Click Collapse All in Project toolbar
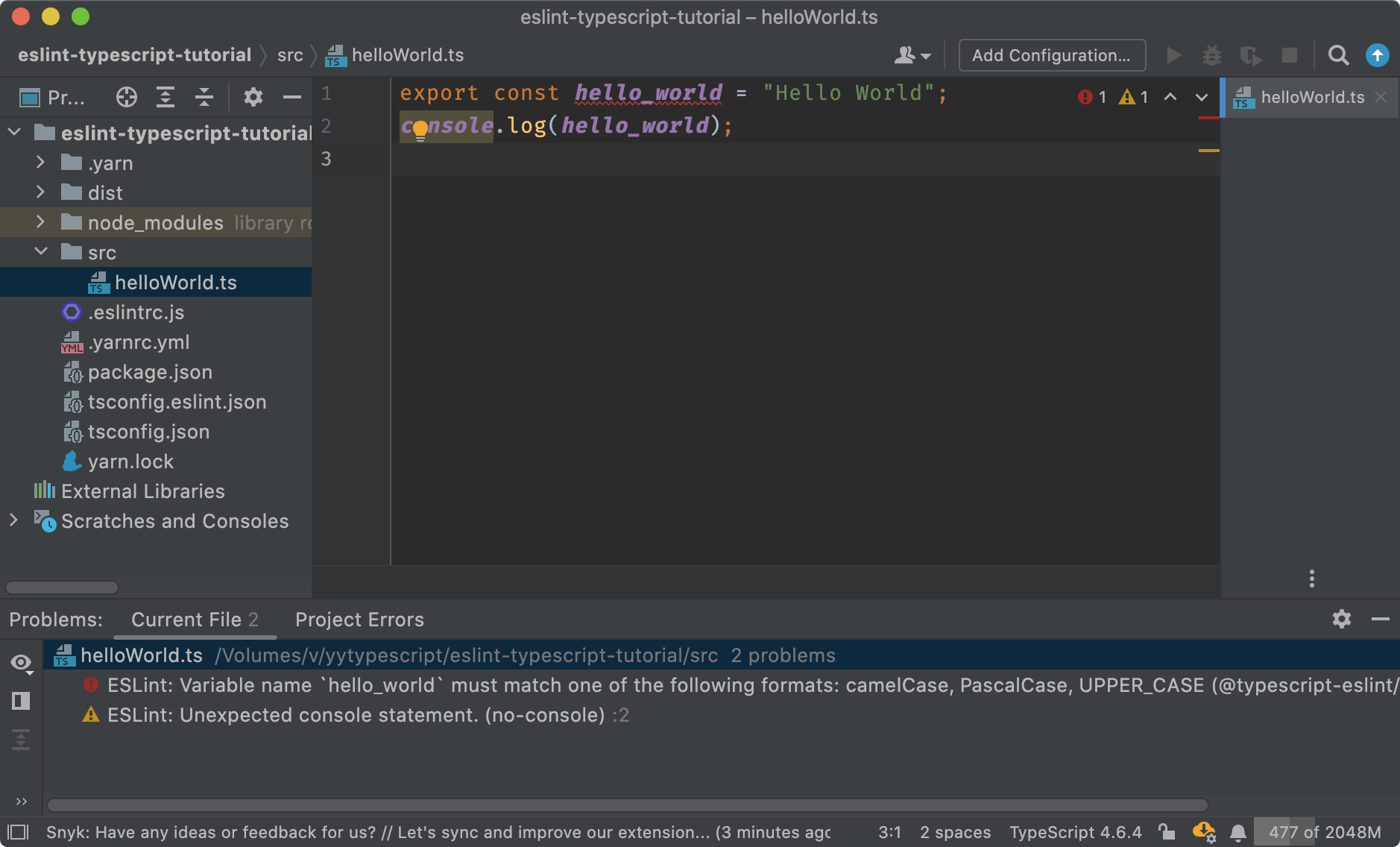Screen dimensions: 1400x847 point(204,97)
